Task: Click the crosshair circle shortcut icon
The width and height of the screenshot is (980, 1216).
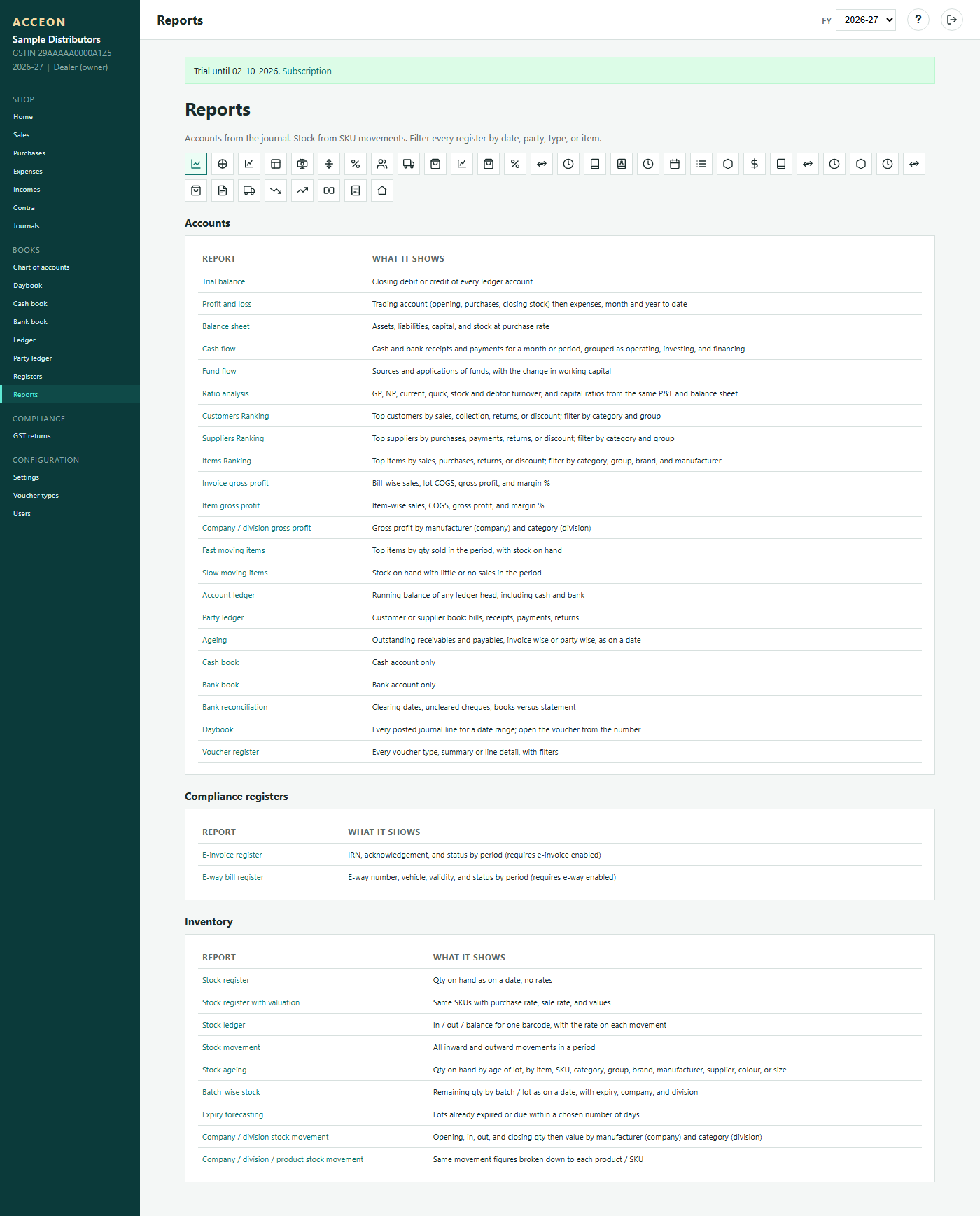Action: tap(223, 164)
